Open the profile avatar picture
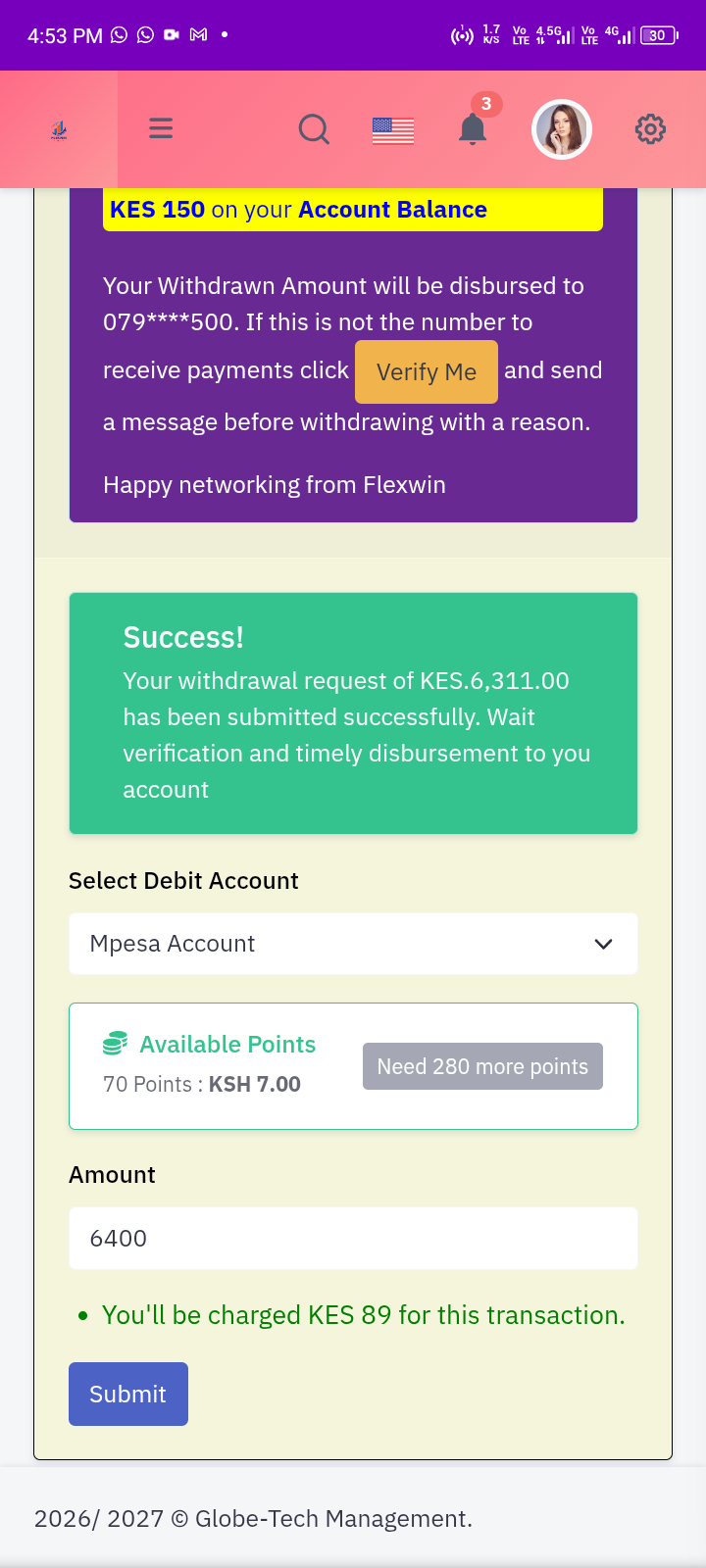 tap(562, 129)
